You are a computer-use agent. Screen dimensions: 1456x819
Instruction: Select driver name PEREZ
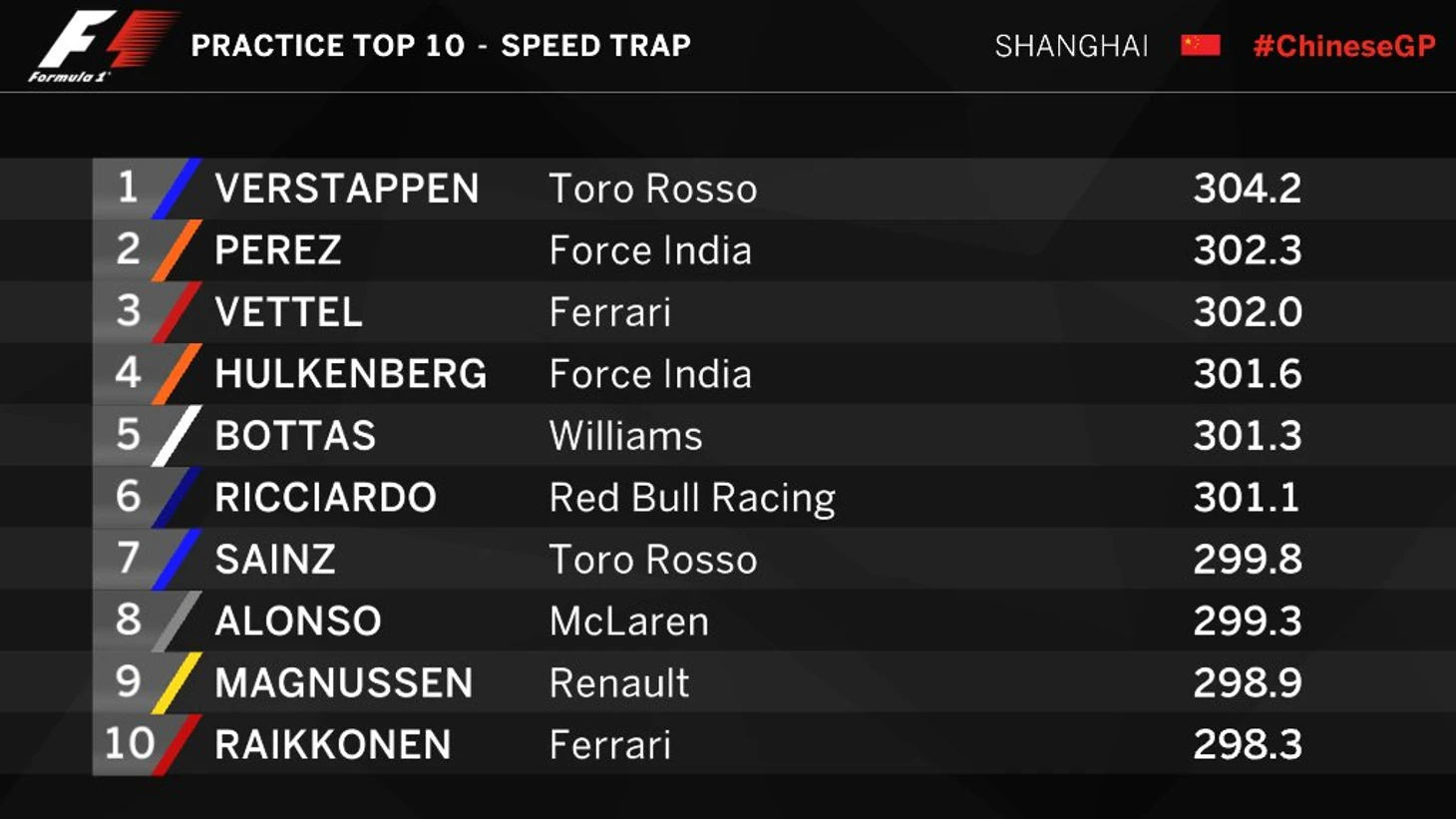(x=277, y=250)
